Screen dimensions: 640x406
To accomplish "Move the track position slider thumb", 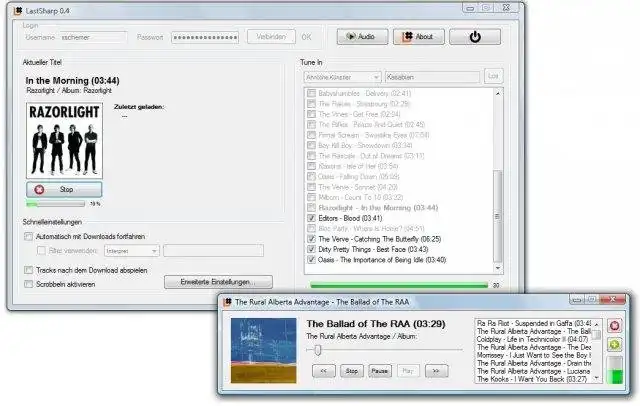I will pos(318,350).
